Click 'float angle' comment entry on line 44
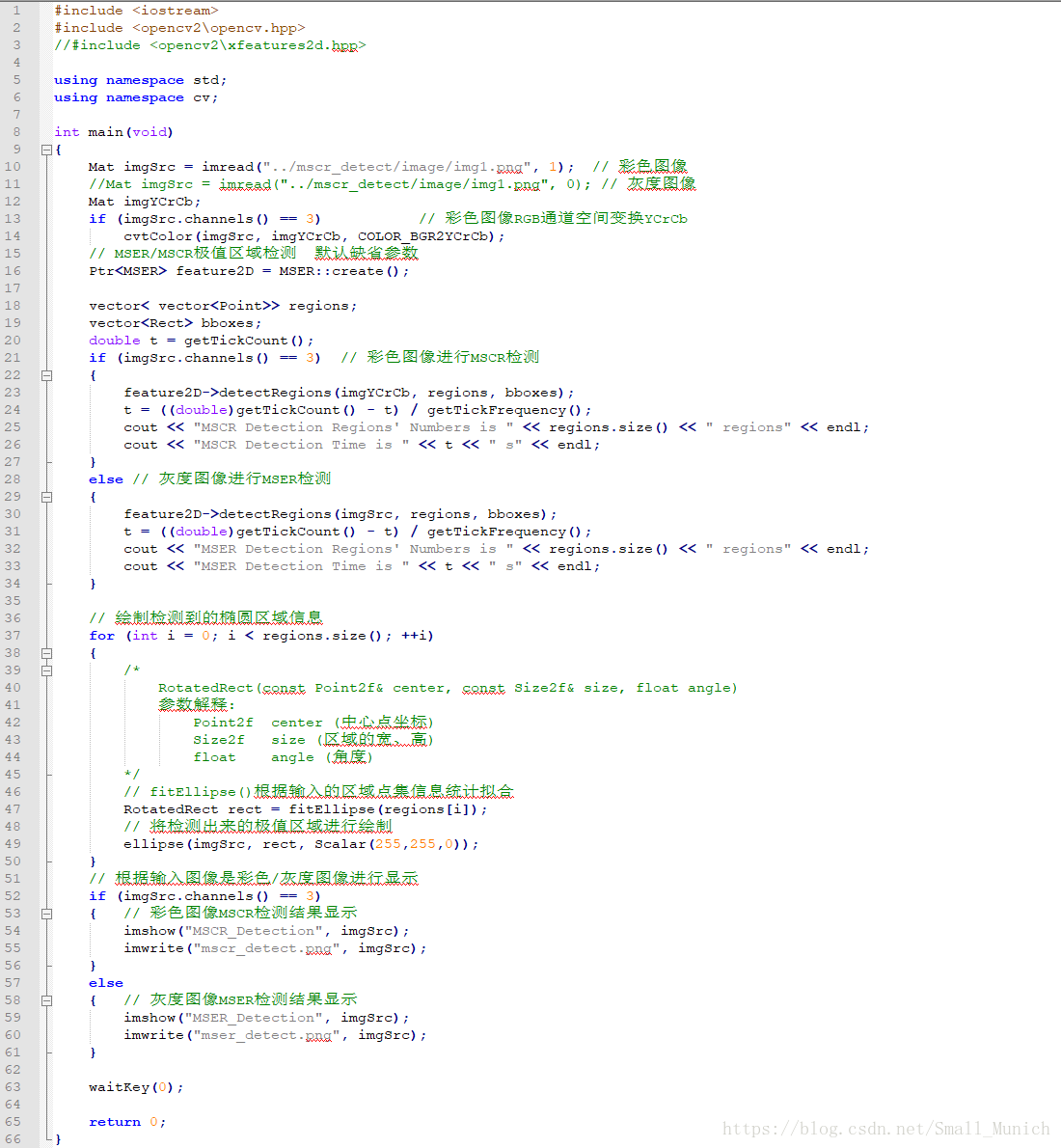The width and height of the screenshot is (1061, 1148). click(283, 757)
